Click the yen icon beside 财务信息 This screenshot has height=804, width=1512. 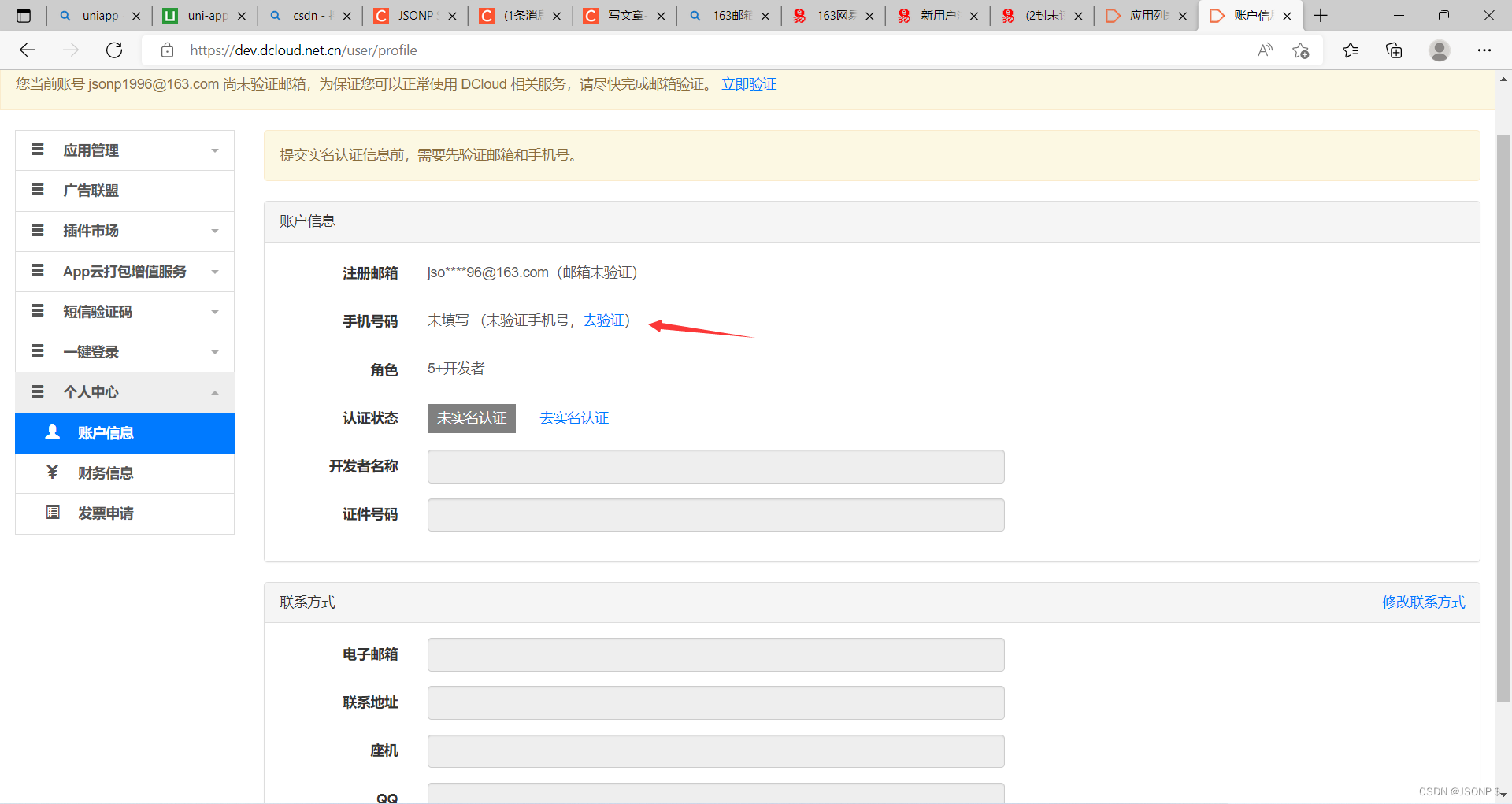point(53,472)
